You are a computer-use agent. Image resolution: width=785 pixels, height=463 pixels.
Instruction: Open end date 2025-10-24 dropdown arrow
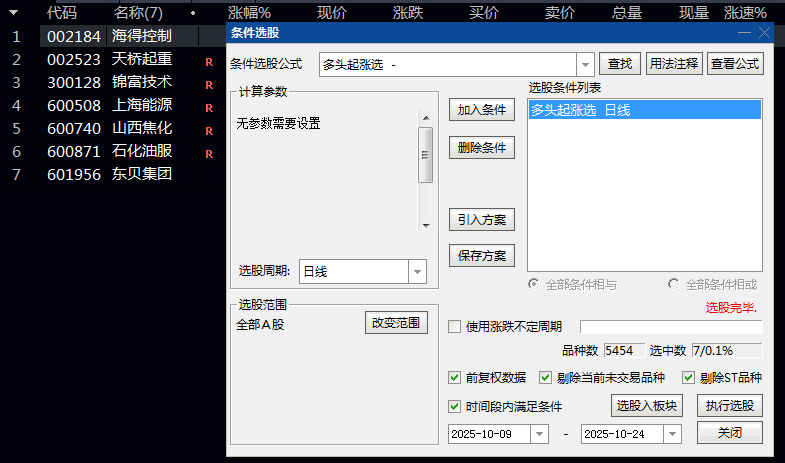pos(672,434)
